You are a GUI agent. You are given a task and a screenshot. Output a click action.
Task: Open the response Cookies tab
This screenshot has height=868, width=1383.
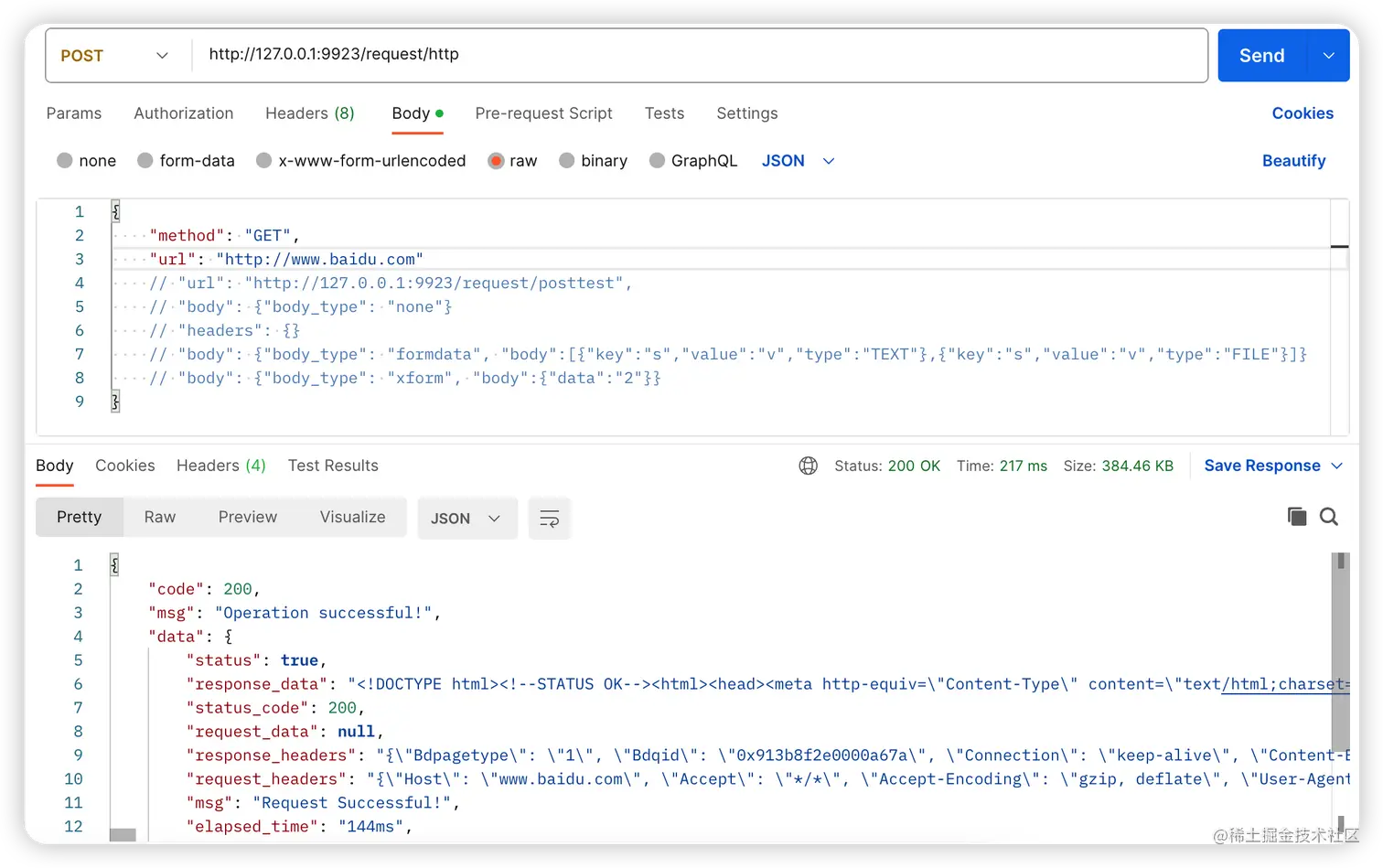pos(125,466)
